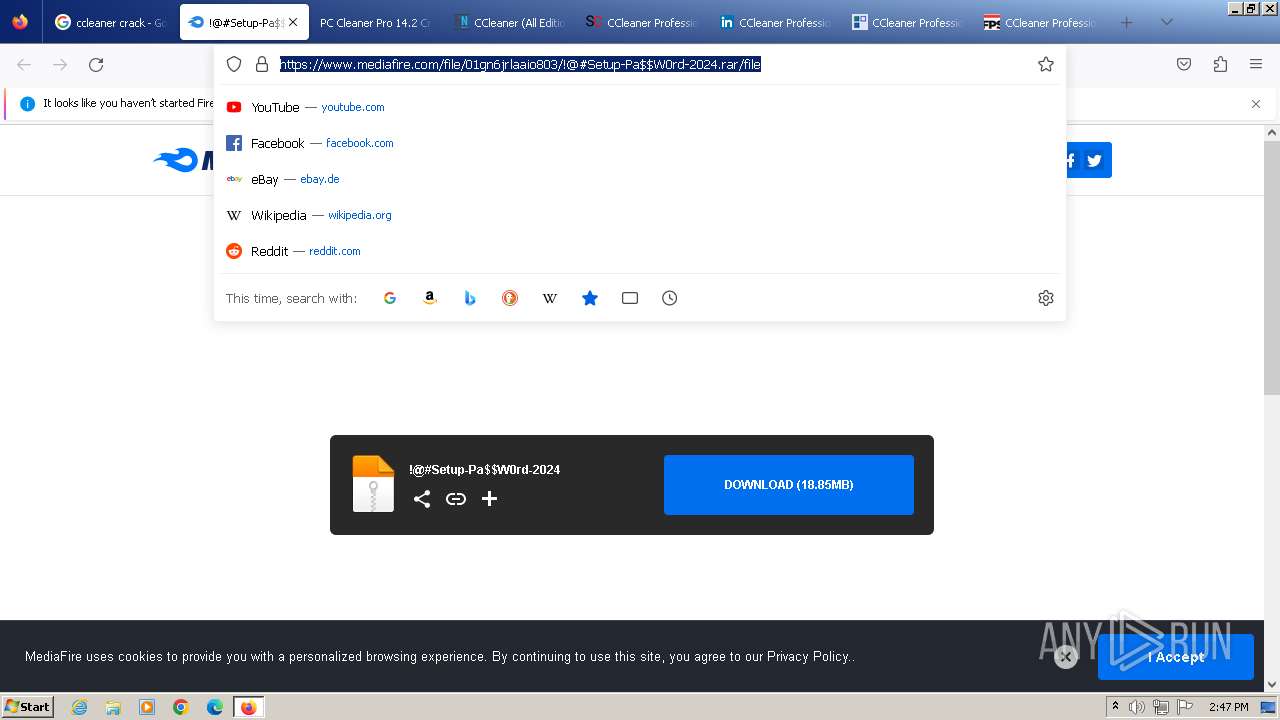Click the share icon for the file

click(x=422, y=499)
